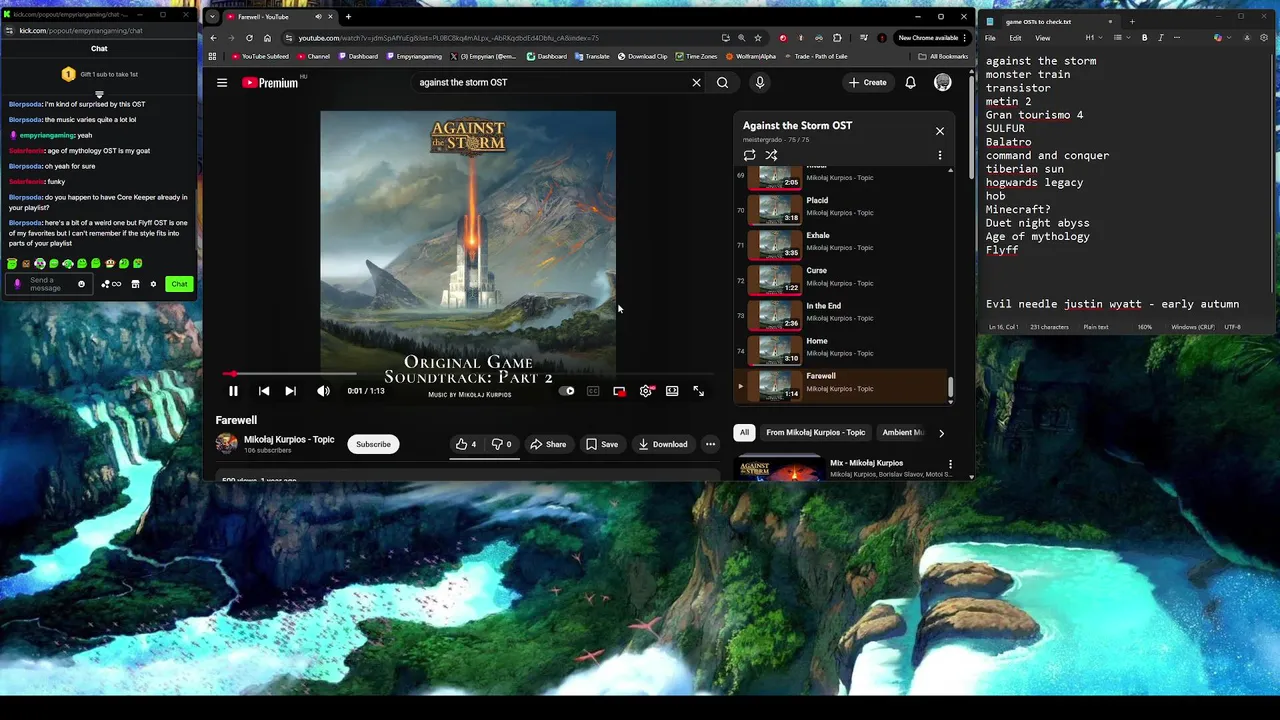
Task: Toggle subtitles with the CC button
Action: (x=593, y=391)
